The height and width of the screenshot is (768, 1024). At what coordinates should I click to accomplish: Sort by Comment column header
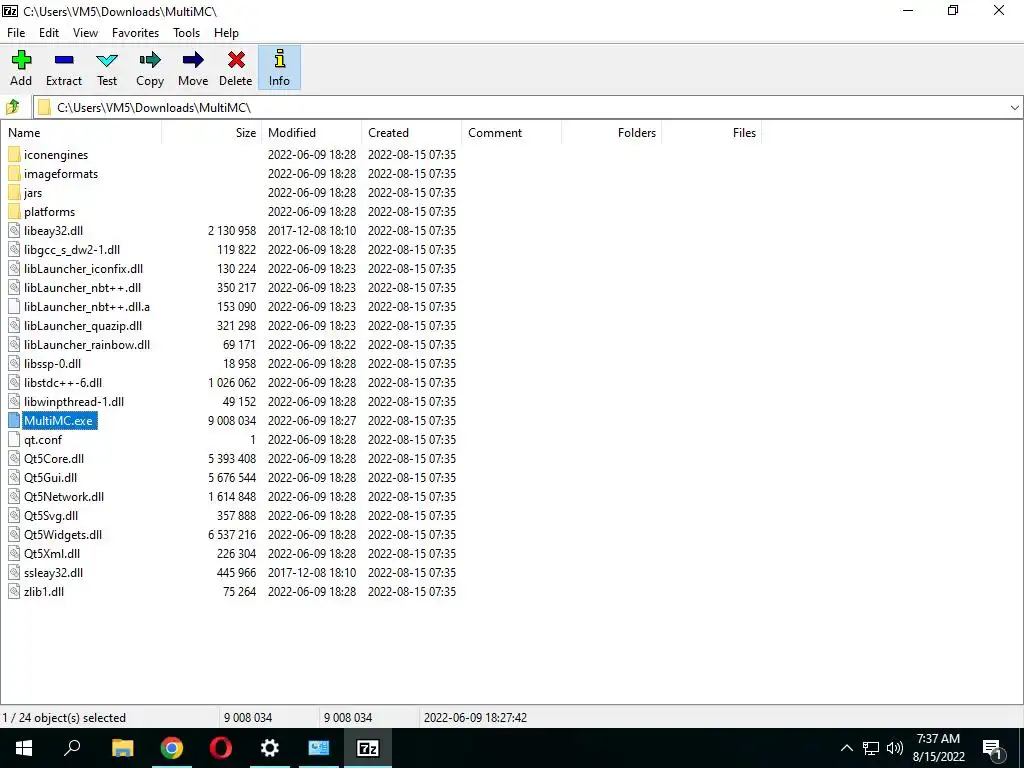tap(511, 133)
